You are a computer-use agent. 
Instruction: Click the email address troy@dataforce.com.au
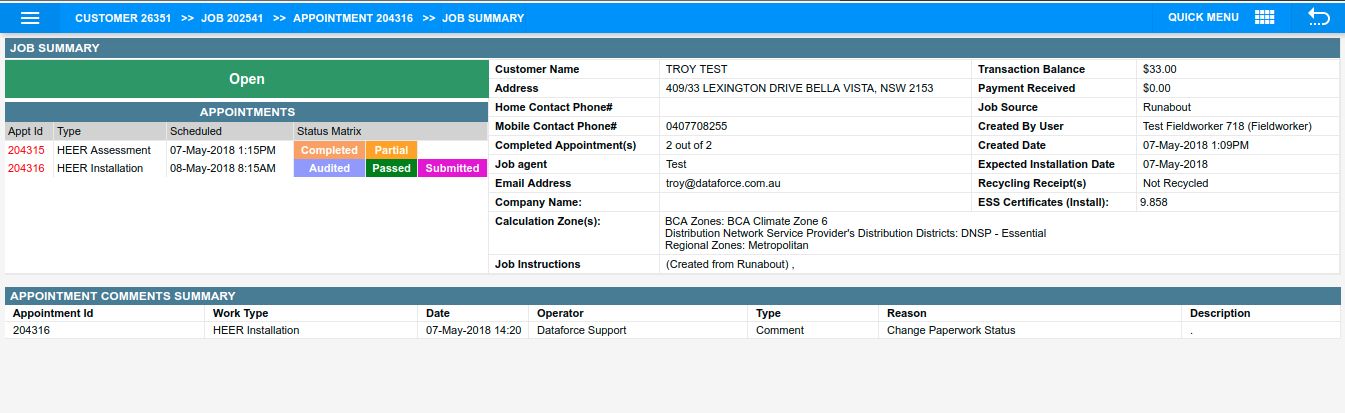pyautogui.click(x=721, y=184)
